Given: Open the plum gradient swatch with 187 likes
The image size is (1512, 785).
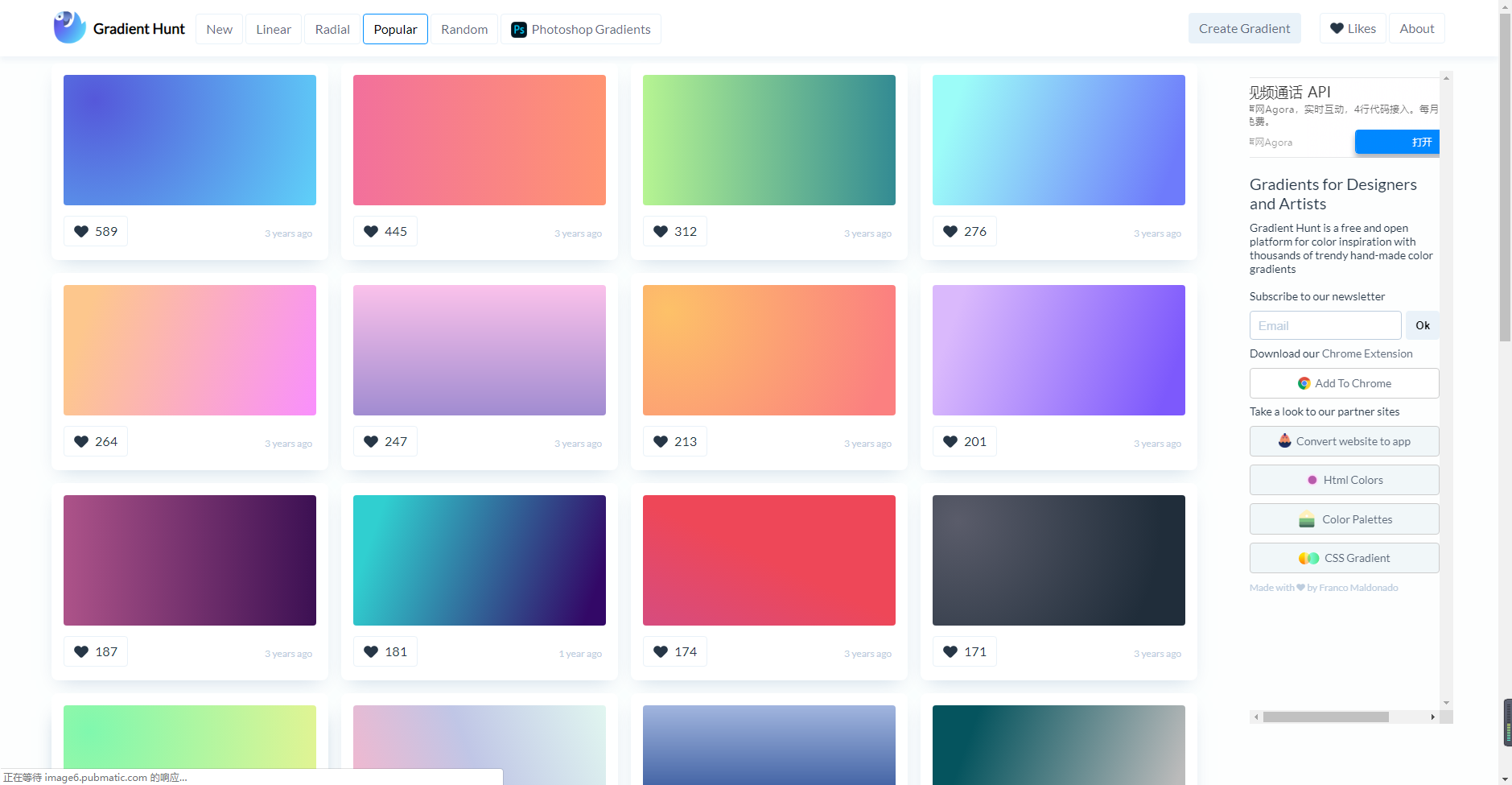Looking at the screenshot, I should click(190, 560).
